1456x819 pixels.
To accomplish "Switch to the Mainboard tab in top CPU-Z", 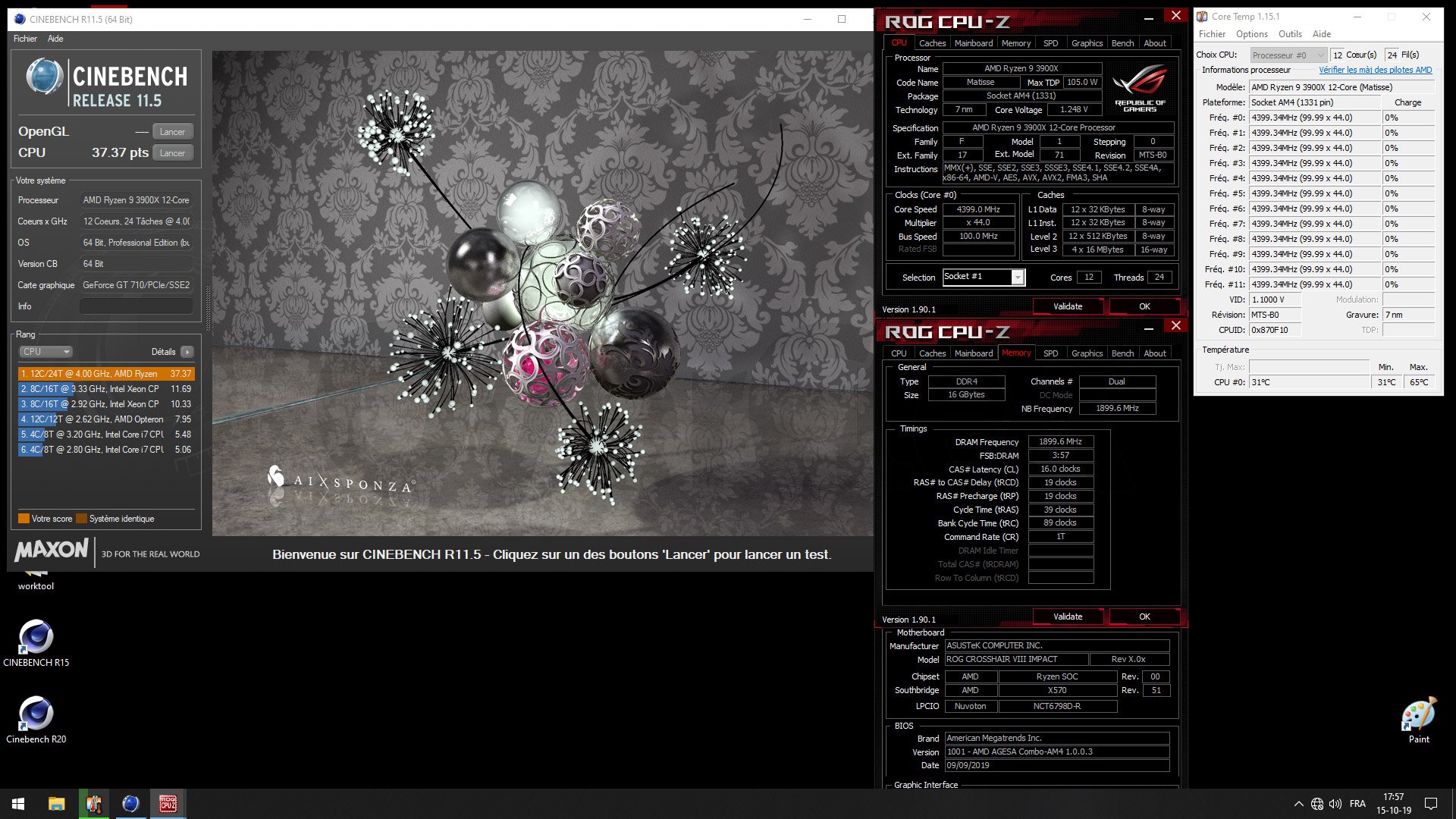I will [973, 43].
